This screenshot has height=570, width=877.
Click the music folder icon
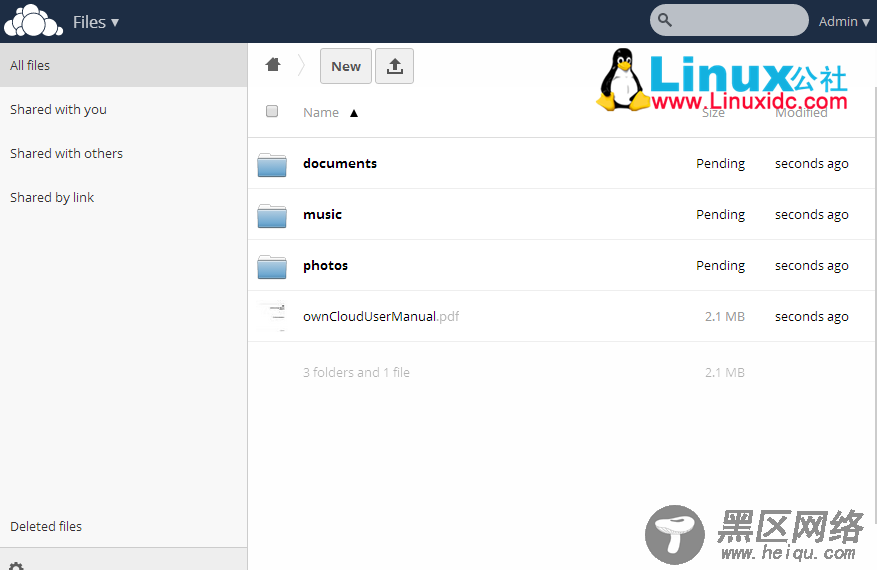pos(272,215)
